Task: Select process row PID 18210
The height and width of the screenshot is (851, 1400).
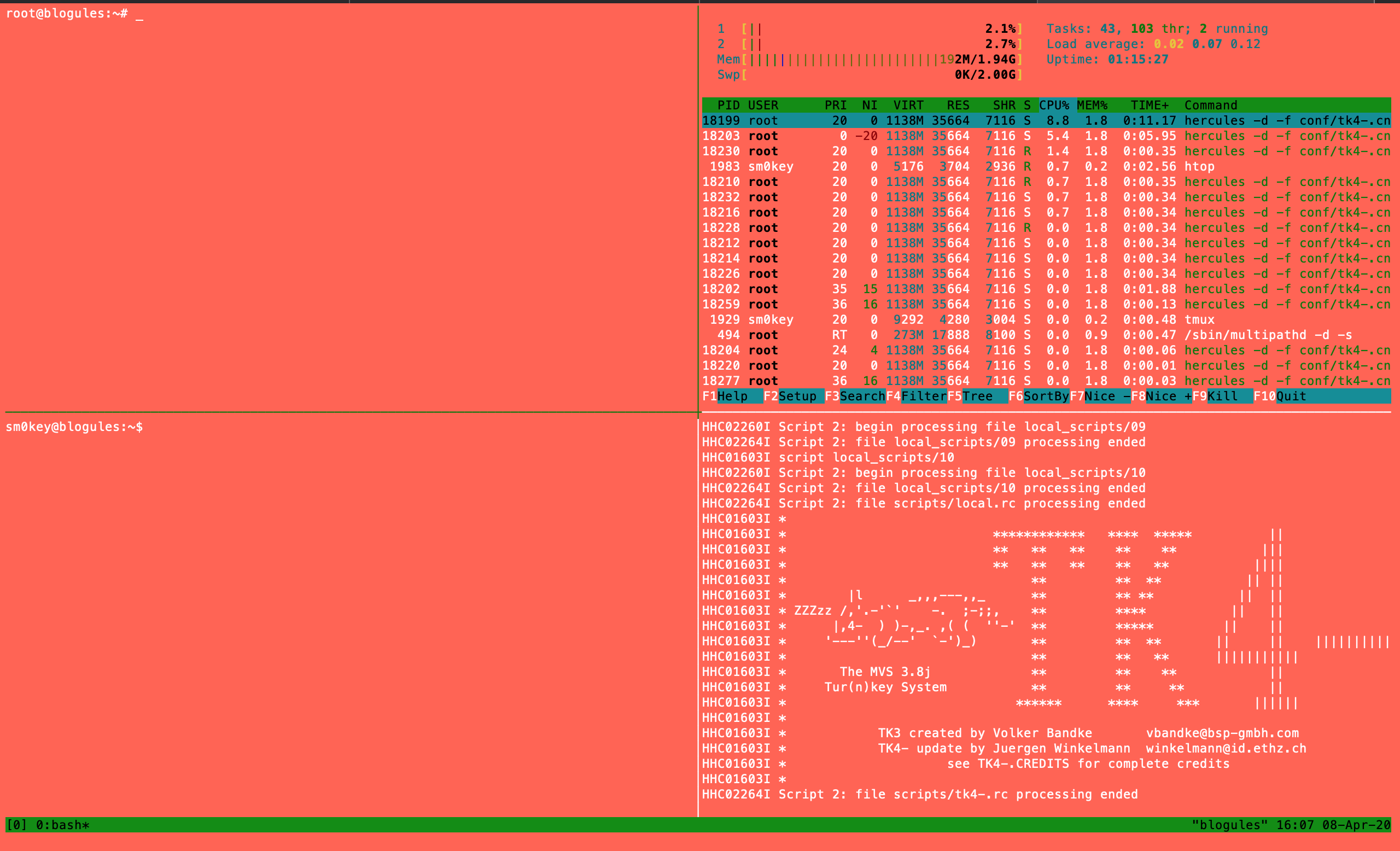Action: tap(1047, 182)
